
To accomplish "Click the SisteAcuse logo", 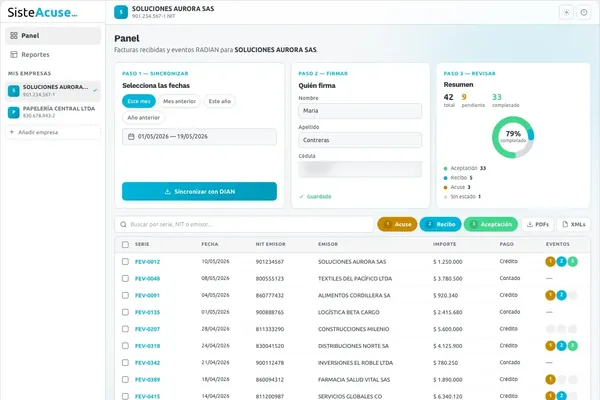I will (x=42, y=12).
